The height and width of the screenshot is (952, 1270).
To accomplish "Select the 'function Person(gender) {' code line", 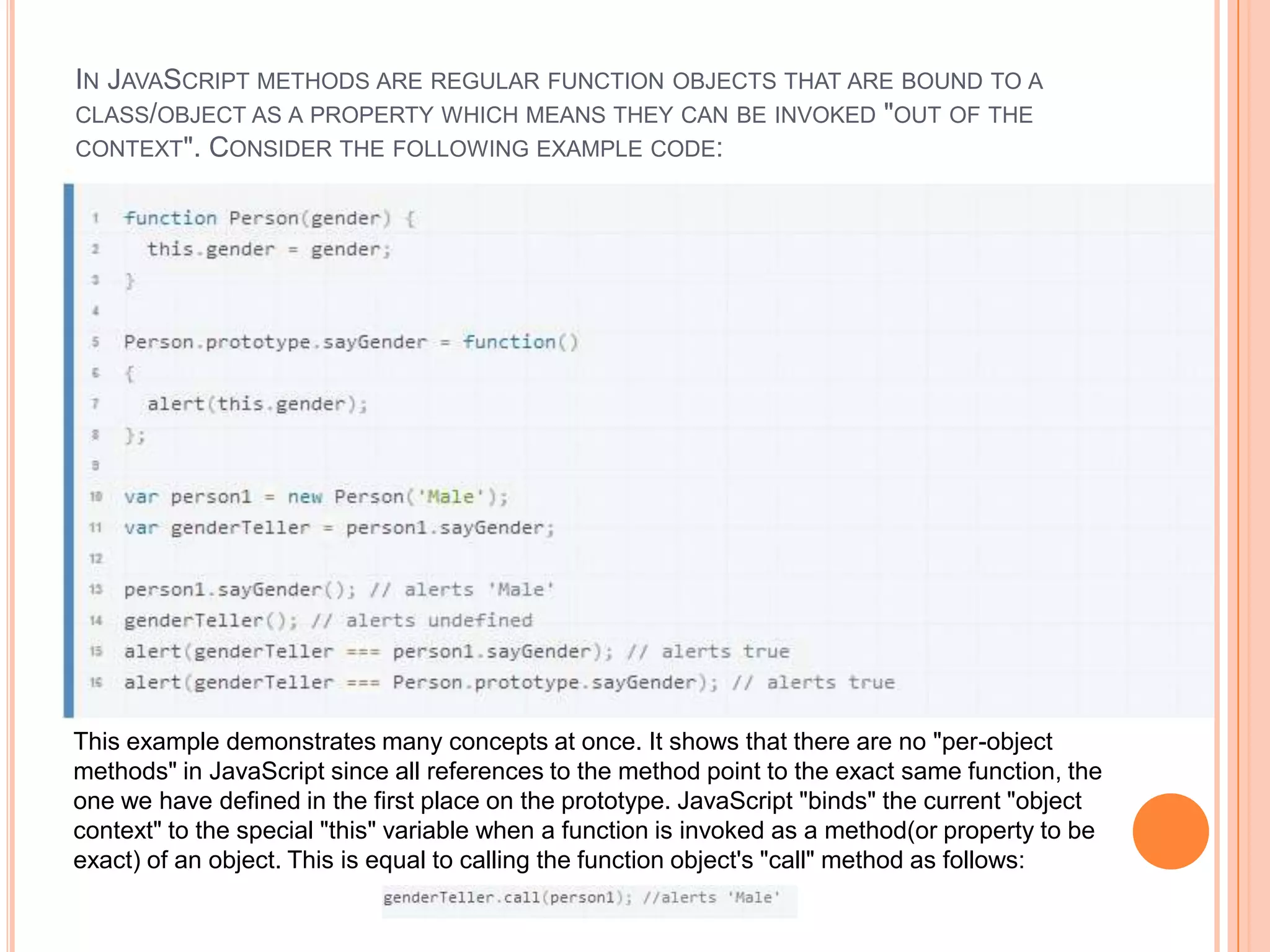I will point(270,218).
